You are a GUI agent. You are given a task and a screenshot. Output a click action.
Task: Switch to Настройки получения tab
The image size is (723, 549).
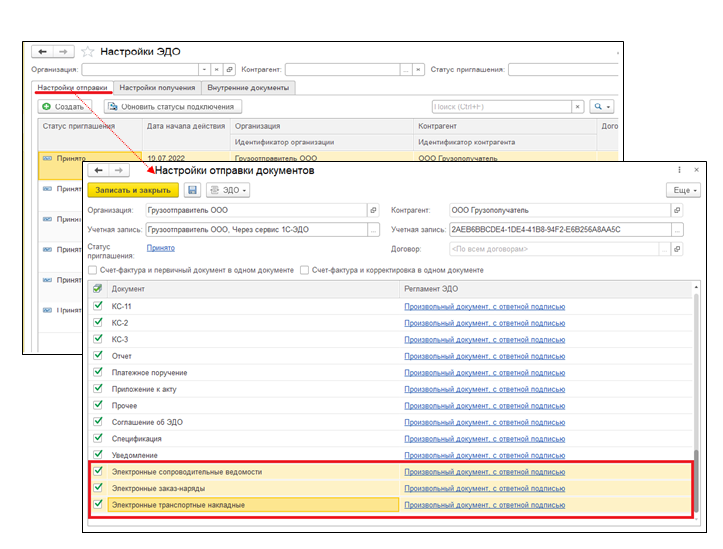[157, 87]
